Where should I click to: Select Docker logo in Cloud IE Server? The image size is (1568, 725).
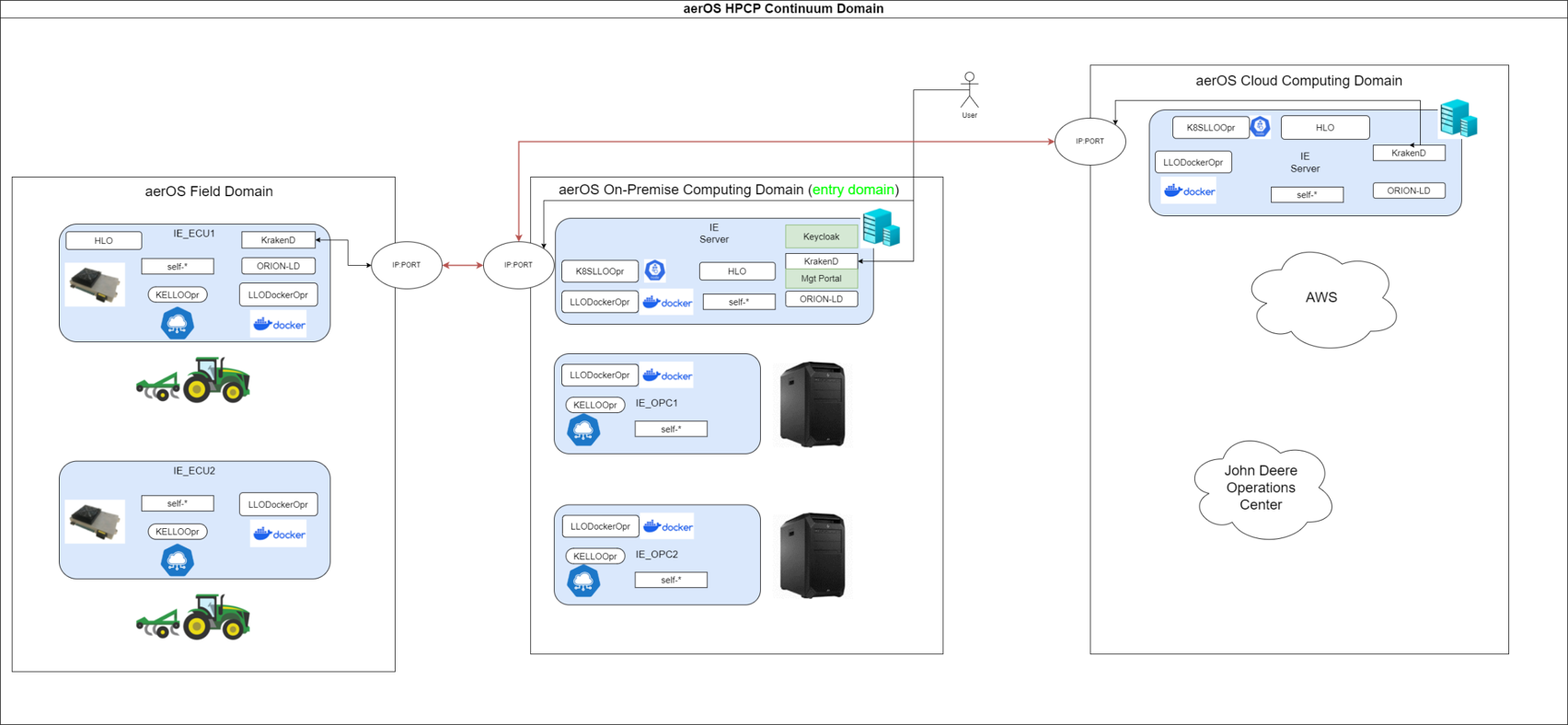[1189, 191]
